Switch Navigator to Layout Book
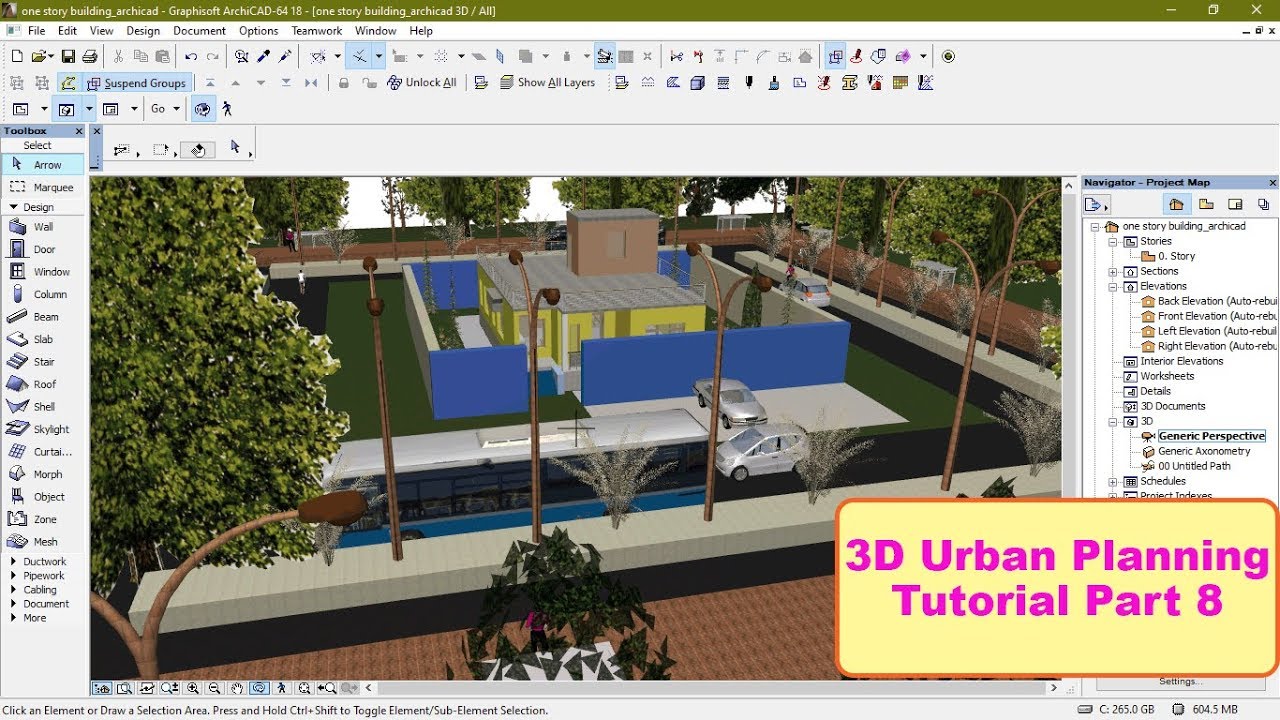This screenshot has width=1280, height=720. coord(1235,205)
